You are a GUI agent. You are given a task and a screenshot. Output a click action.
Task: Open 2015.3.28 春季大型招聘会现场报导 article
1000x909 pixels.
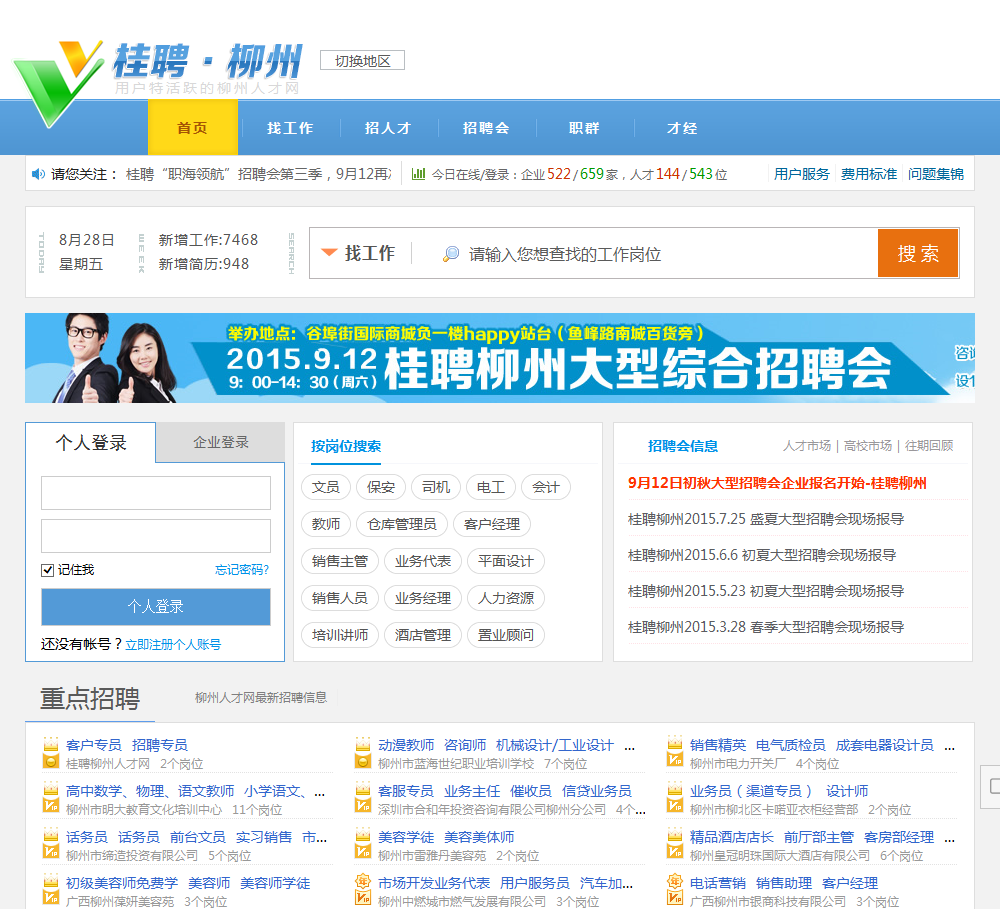point(765,627)
